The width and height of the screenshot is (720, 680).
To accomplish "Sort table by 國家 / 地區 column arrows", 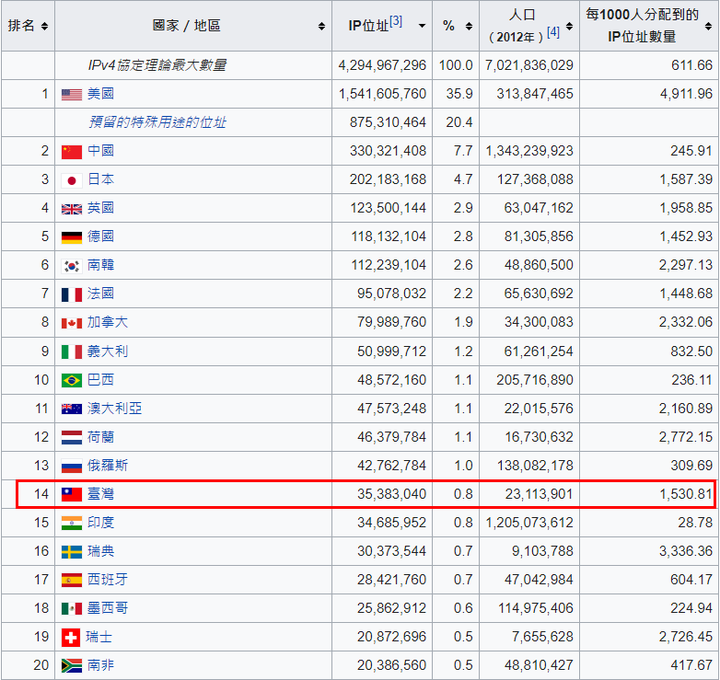I will [321, 26].
